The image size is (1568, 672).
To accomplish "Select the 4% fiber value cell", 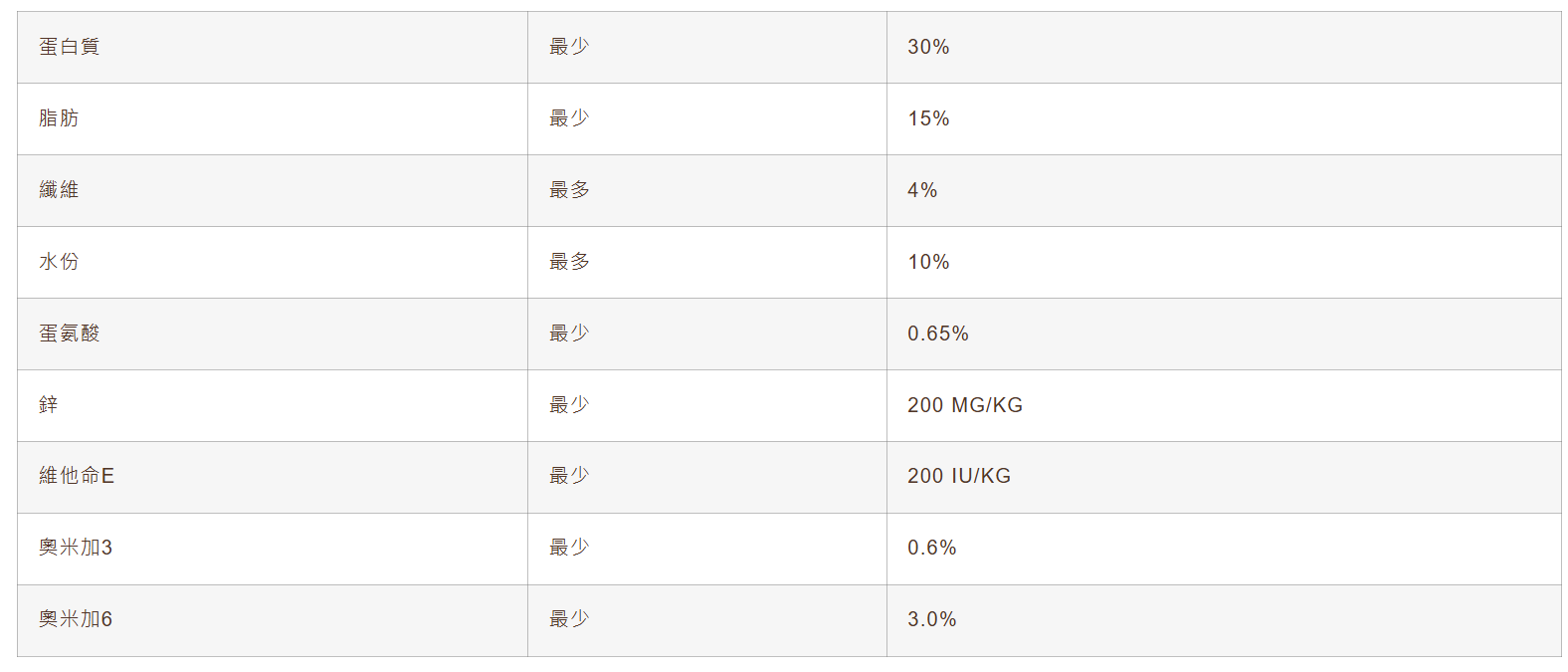I will (922, 190).
